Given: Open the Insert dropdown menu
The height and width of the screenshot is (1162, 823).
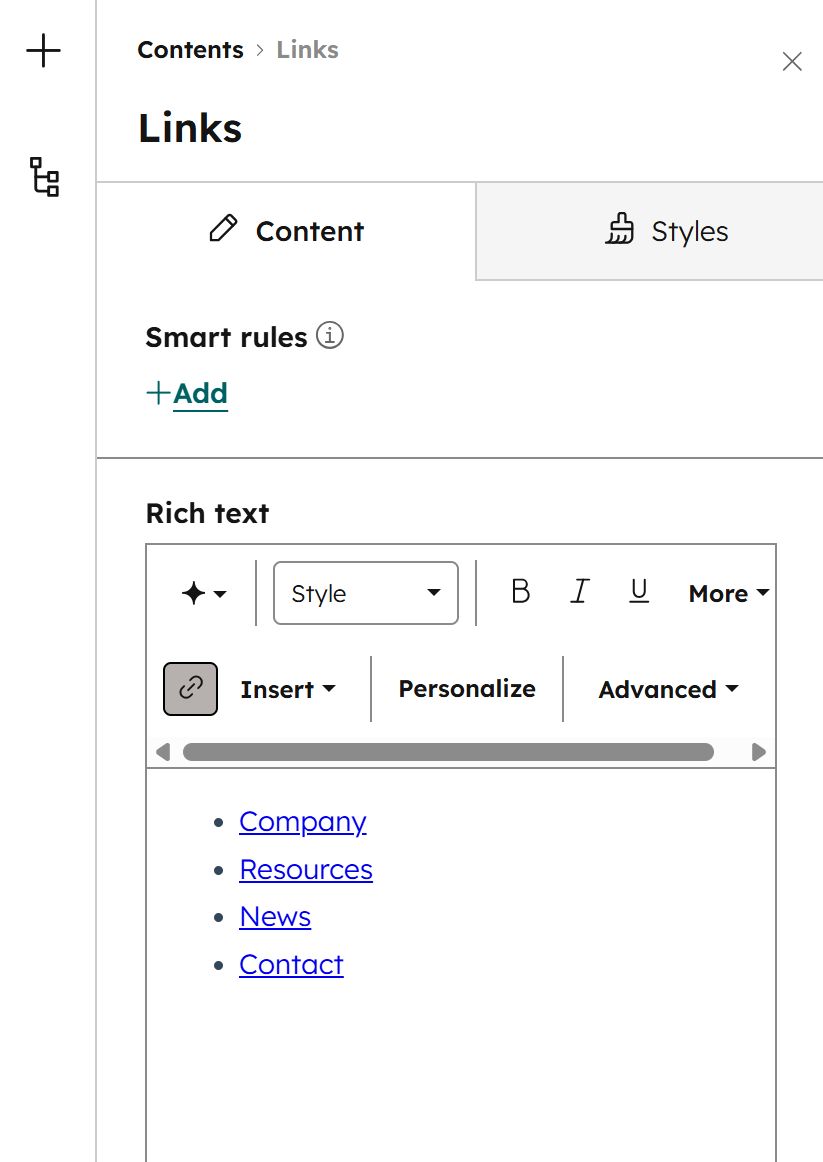Looking at the screenshot, I should (x=287, y=689).
